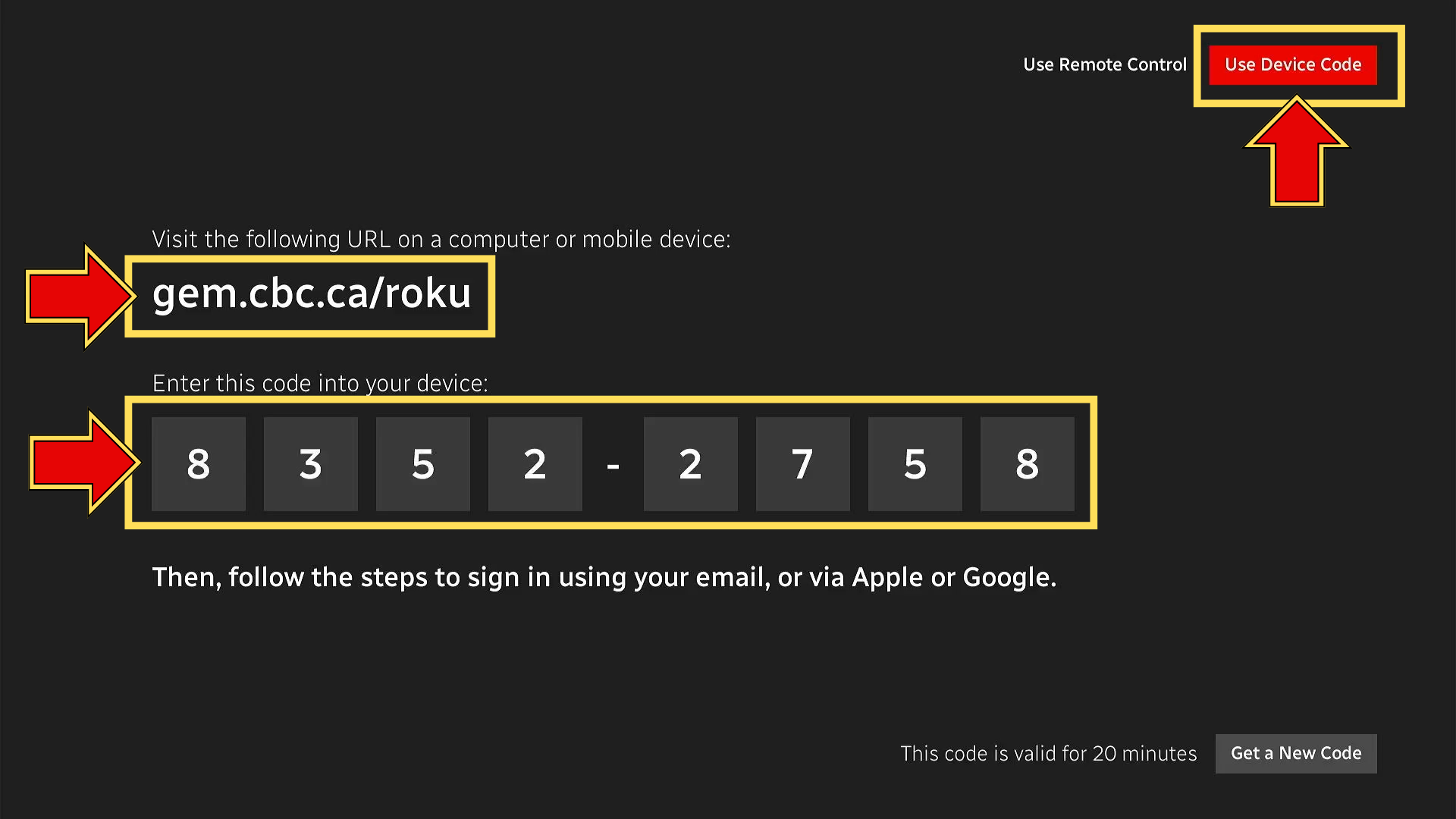
Task: Click the 5 box after the dash
Action: tap(915, 463)
